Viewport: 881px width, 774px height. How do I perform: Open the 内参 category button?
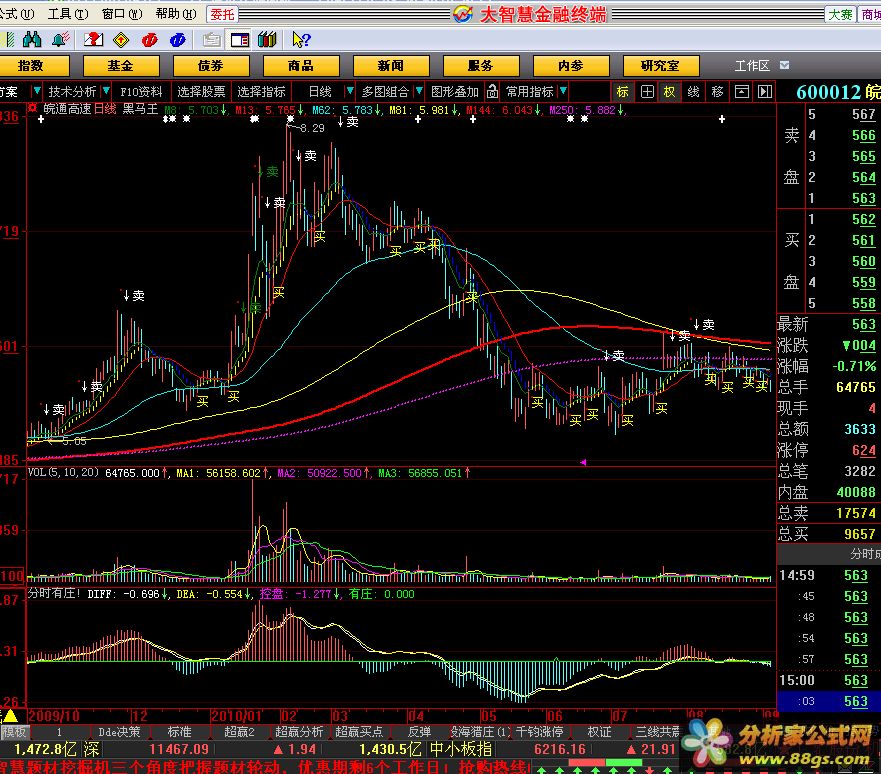tap(570, 66)
